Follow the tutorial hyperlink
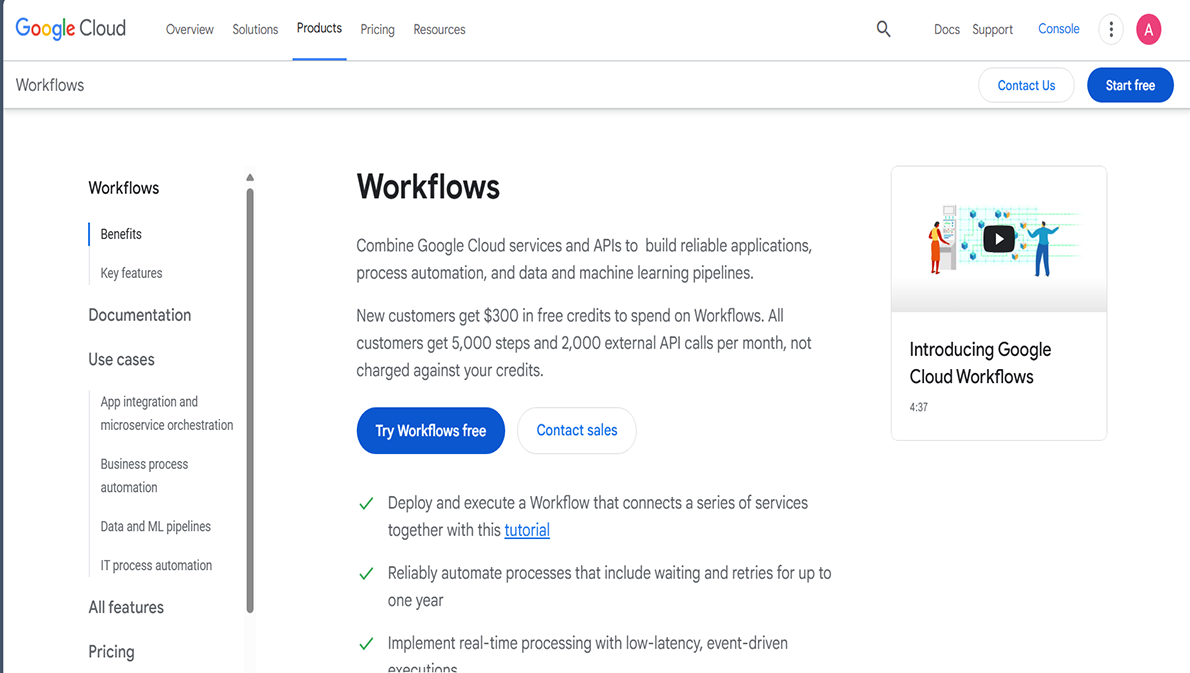Screen dimensions: 1190x673 click(x=527, y=530)
